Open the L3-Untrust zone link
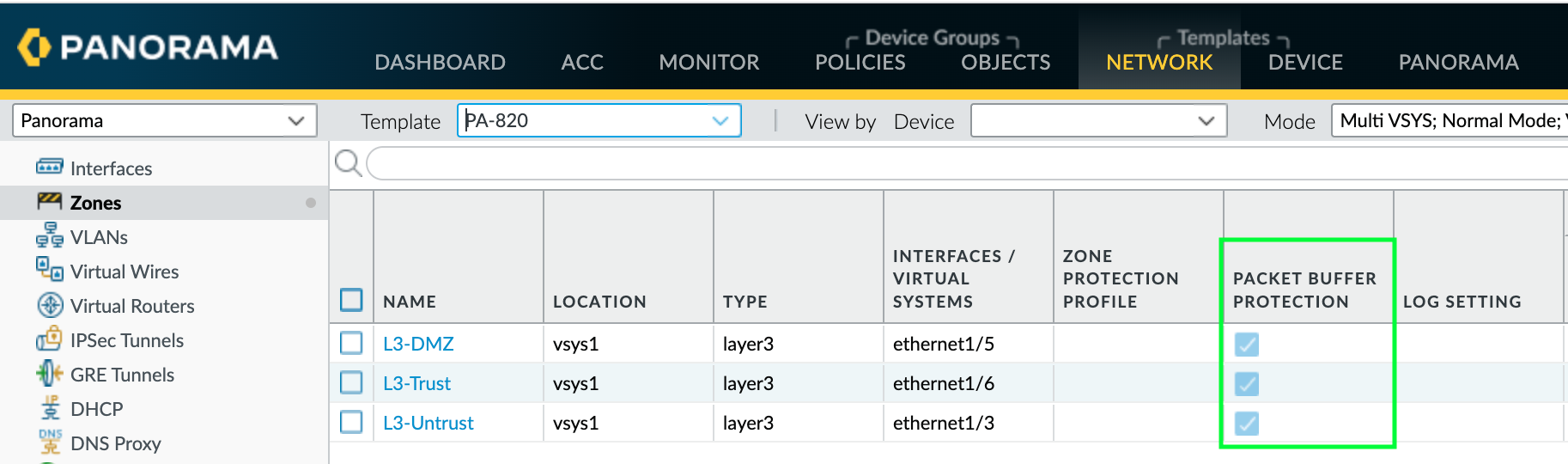 click(x=428, y=423)
